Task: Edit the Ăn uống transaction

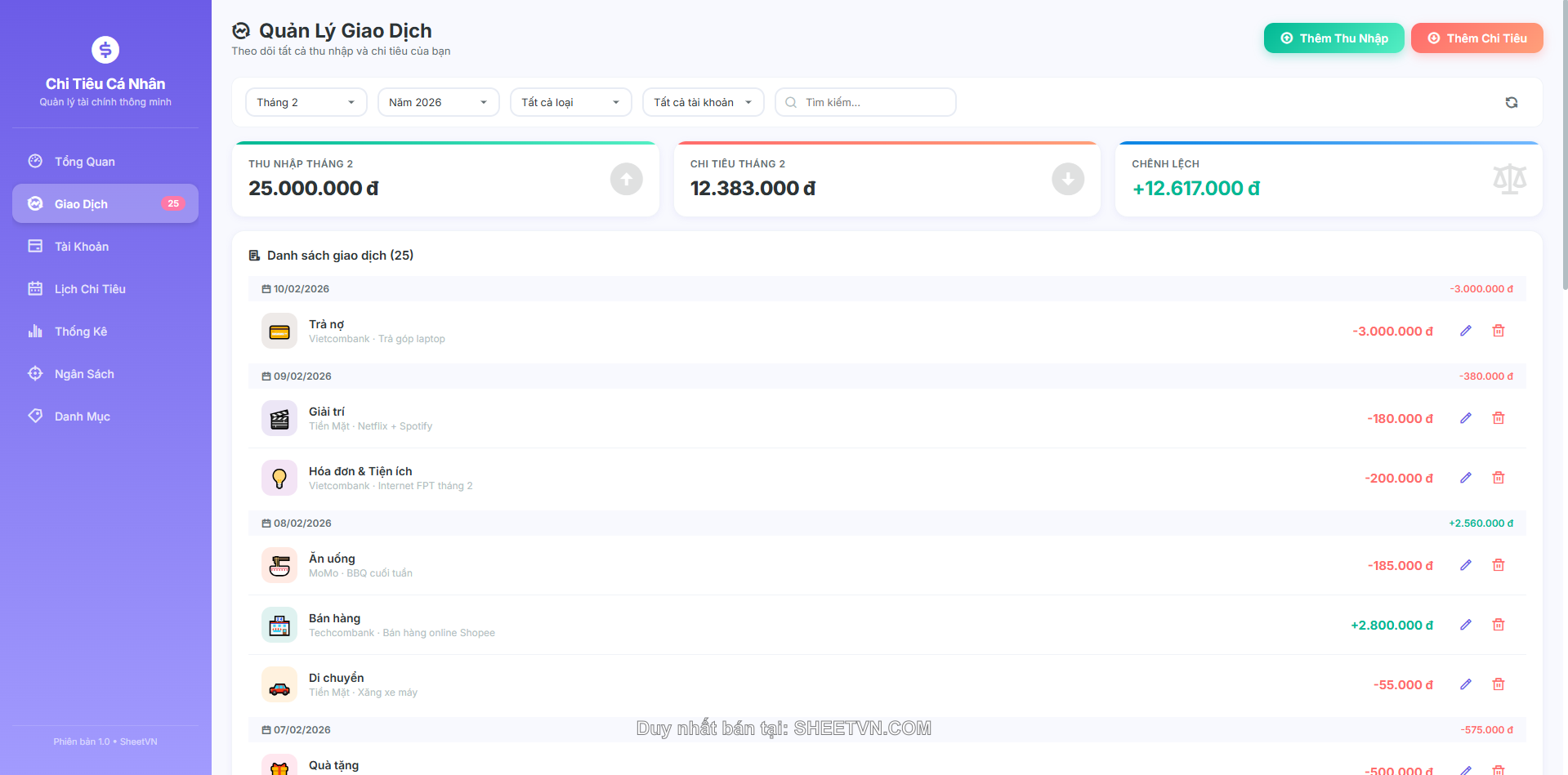Action: [1465, 565]
